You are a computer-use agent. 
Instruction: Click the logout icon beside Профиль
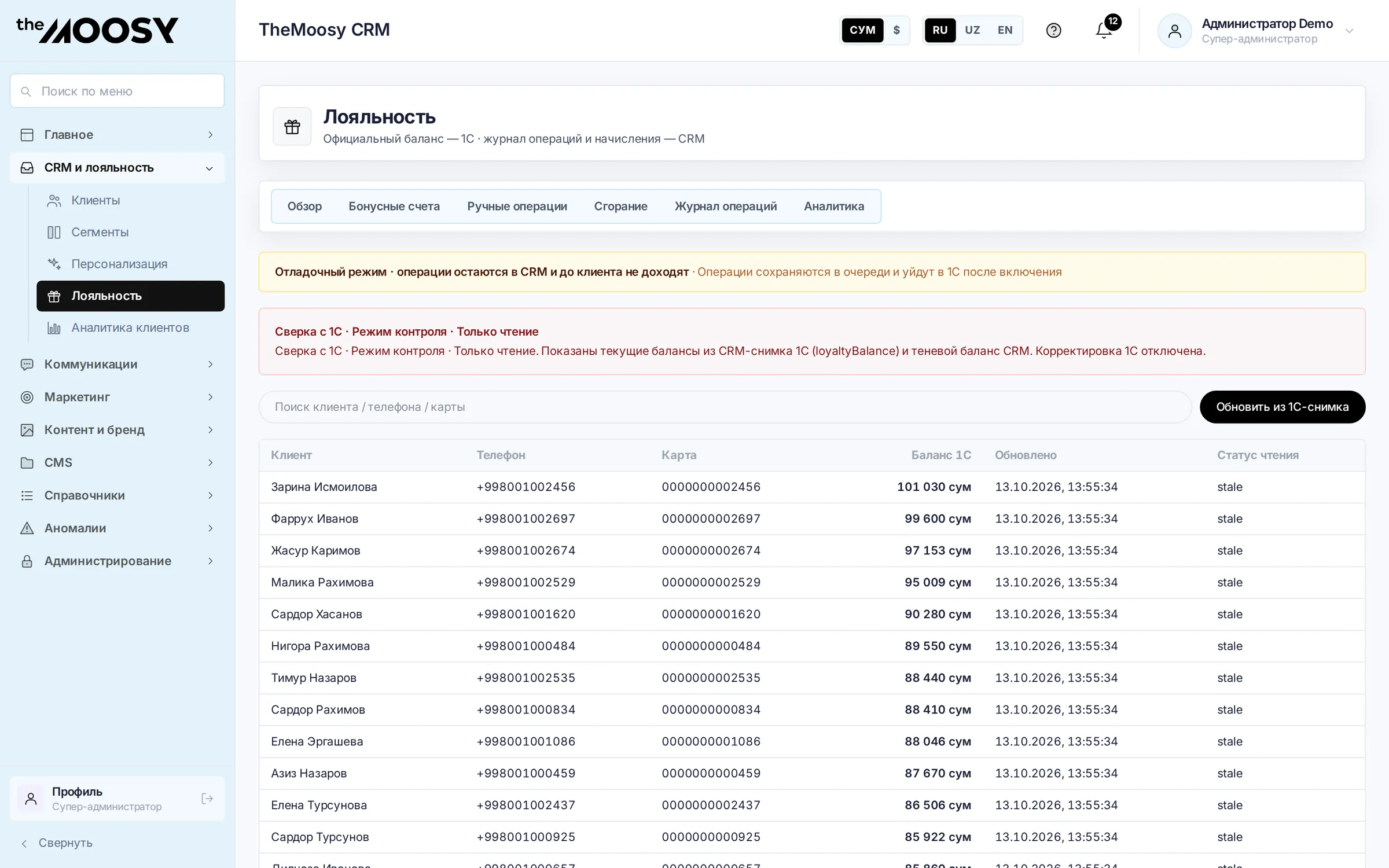coord(207,799)
